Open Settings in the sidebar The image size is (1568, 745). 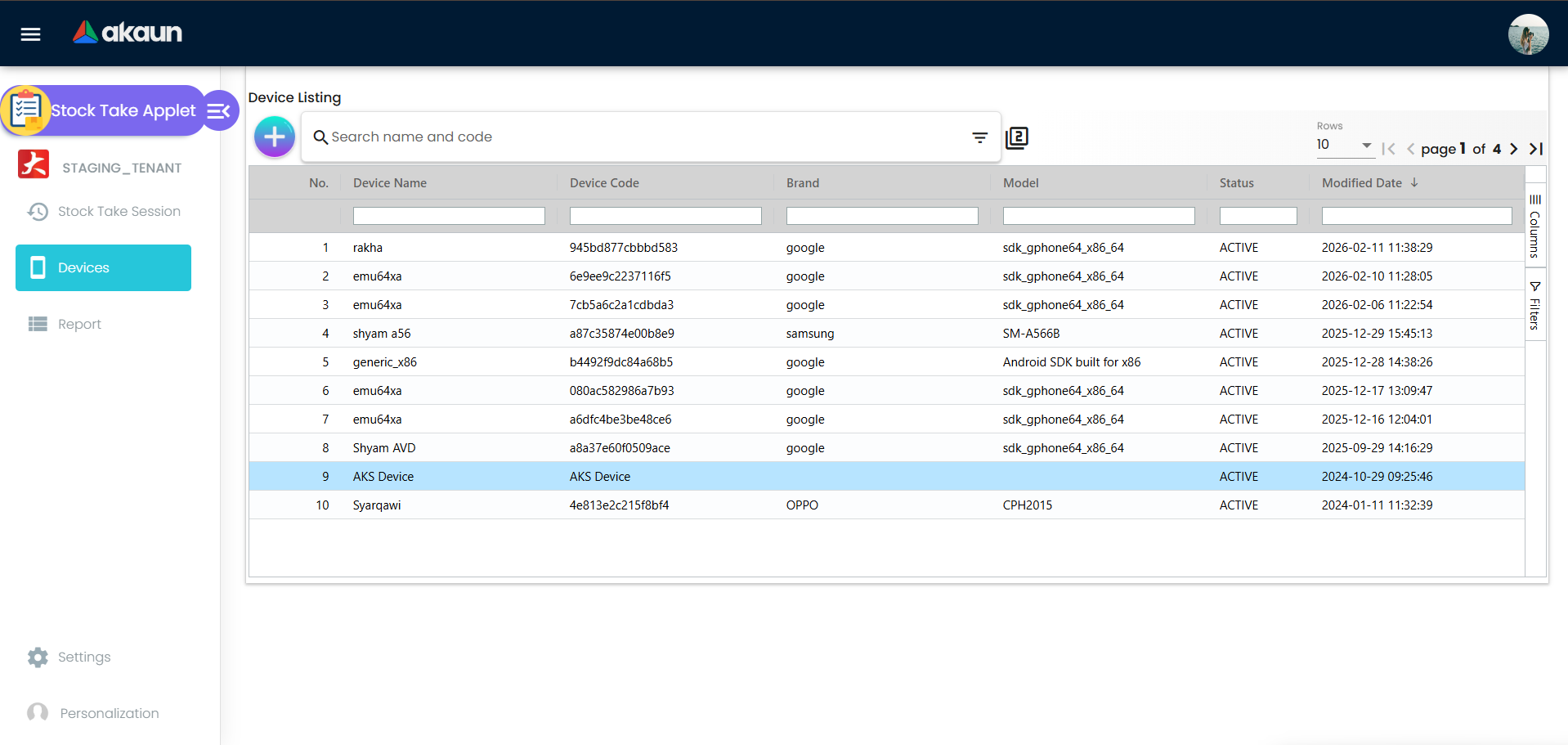tap(83, 657)
